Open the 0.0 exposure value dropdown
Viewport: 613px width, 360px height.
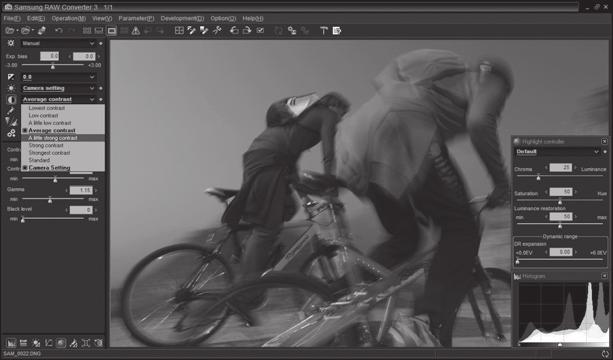[58, 77]
